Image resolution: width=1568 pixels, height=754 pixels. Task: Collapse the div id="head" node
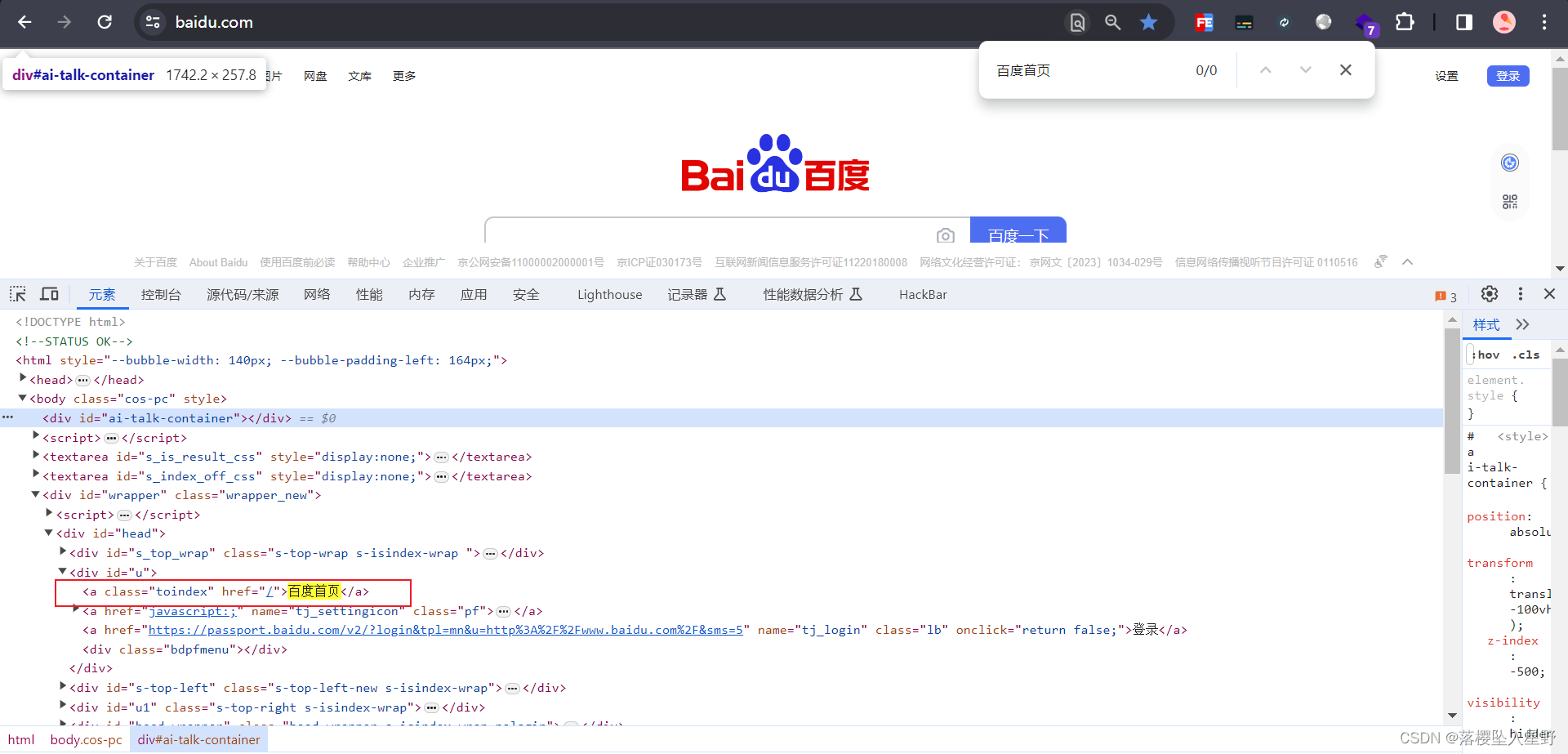pos(49,533)
